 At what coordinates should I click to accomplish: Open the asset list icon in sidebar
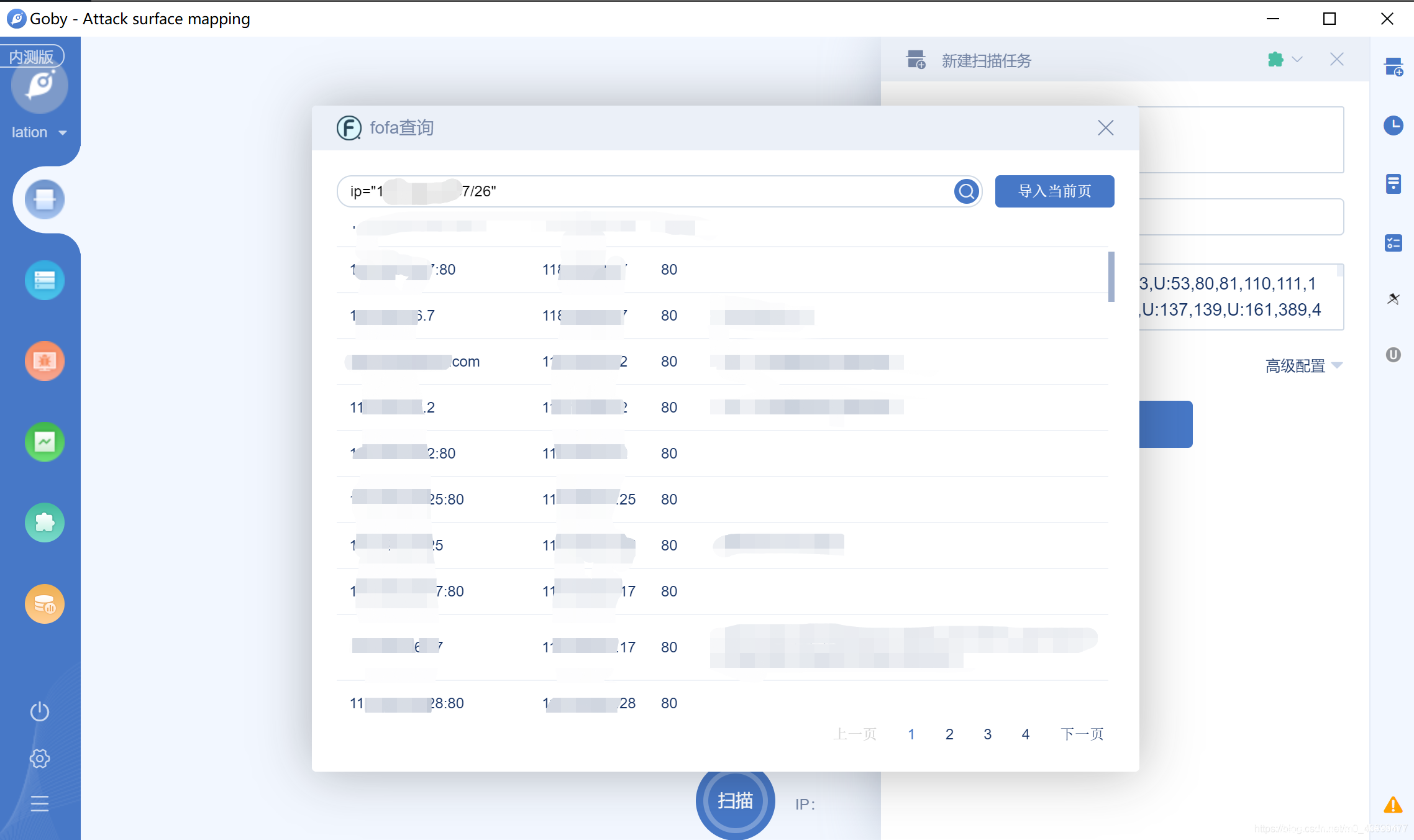coord(44,280)
